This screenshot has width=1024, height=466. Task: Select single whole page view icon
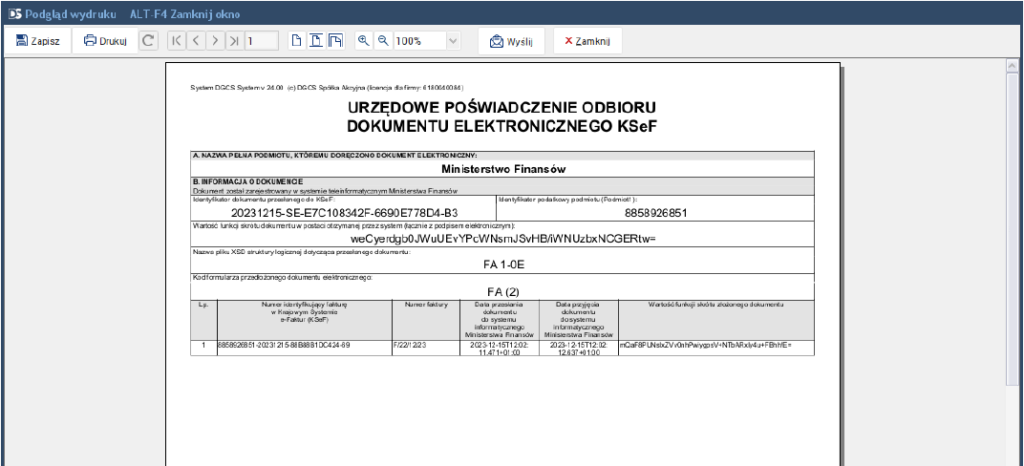[x=296, y=41]
